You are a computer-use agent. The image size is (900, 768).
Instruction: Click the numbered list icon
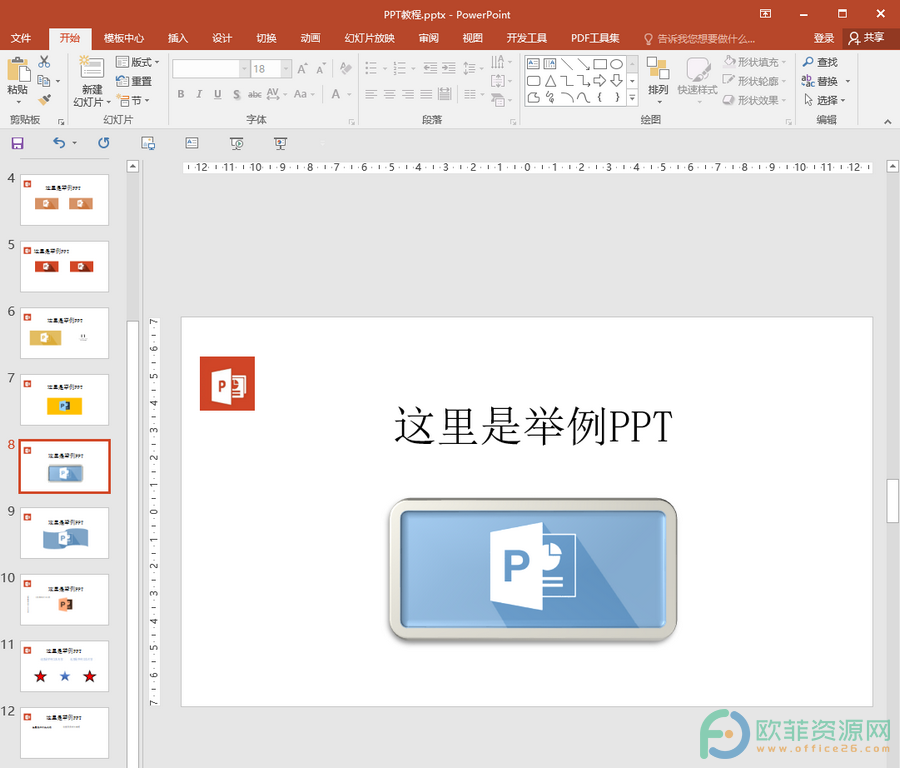(399, 69)
